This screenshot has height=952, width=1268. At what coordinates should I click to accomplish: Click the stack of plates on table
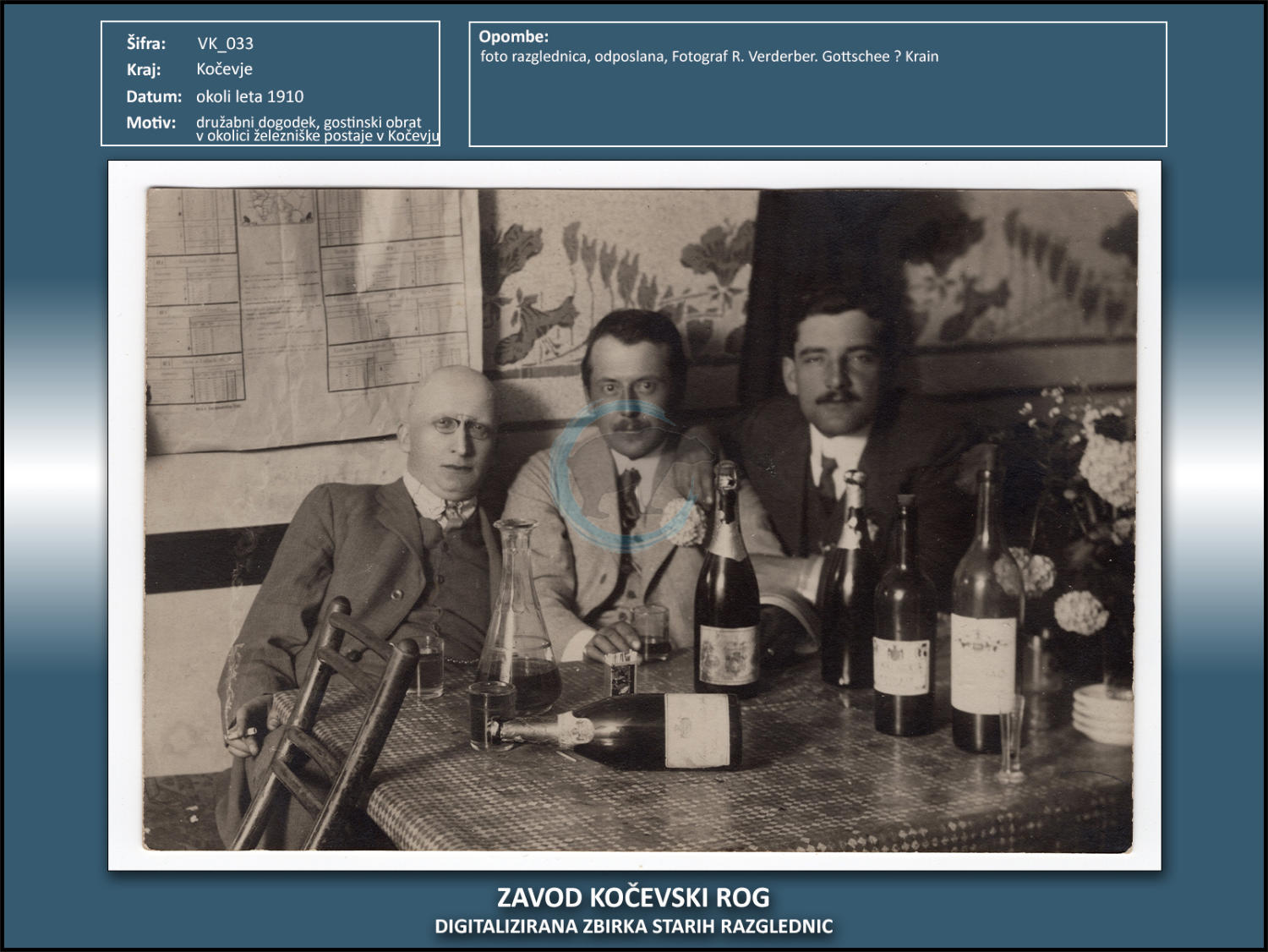[1102, 714]
